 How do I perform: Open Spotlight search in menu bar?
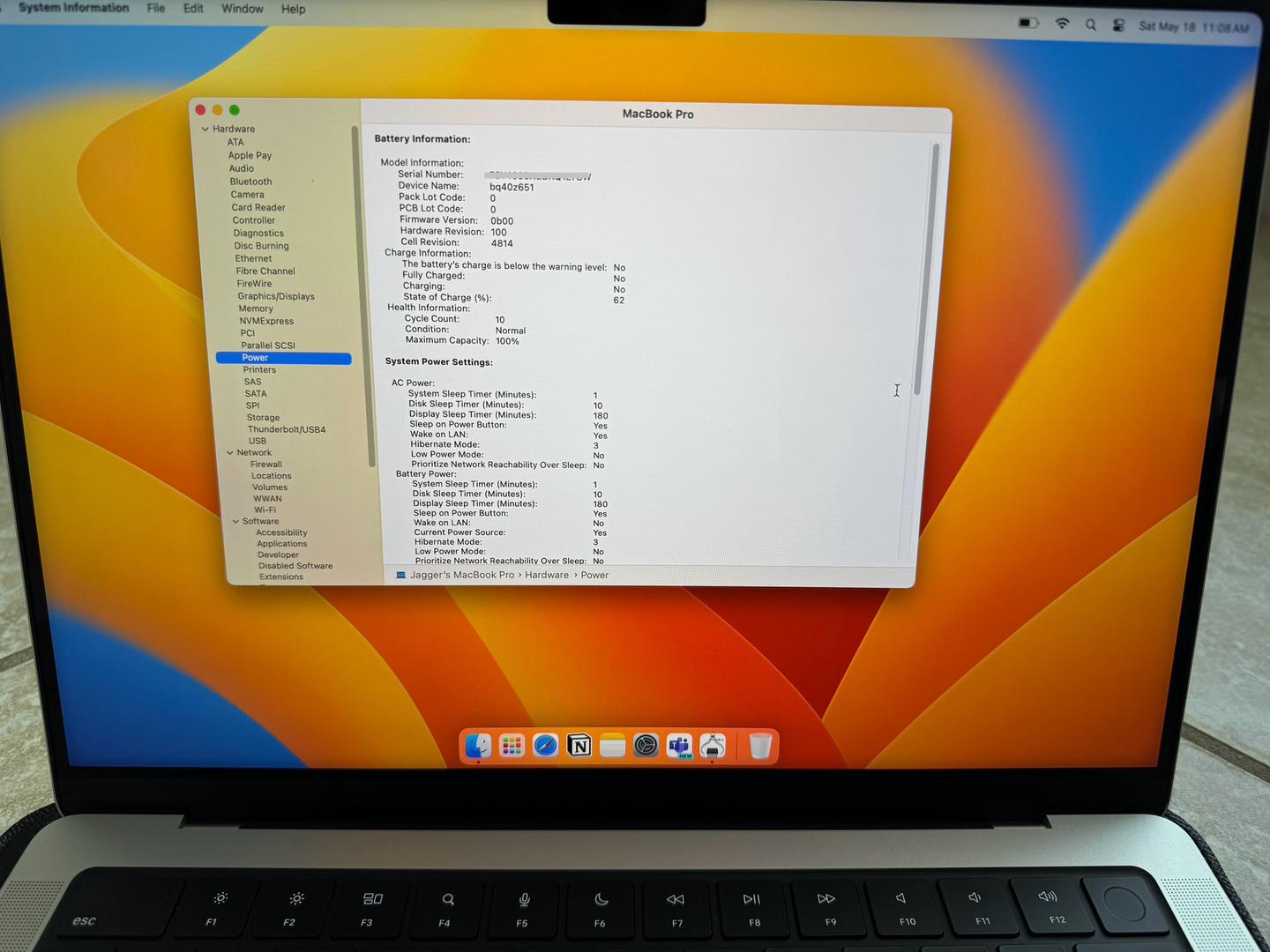(x=1091, y=25)
